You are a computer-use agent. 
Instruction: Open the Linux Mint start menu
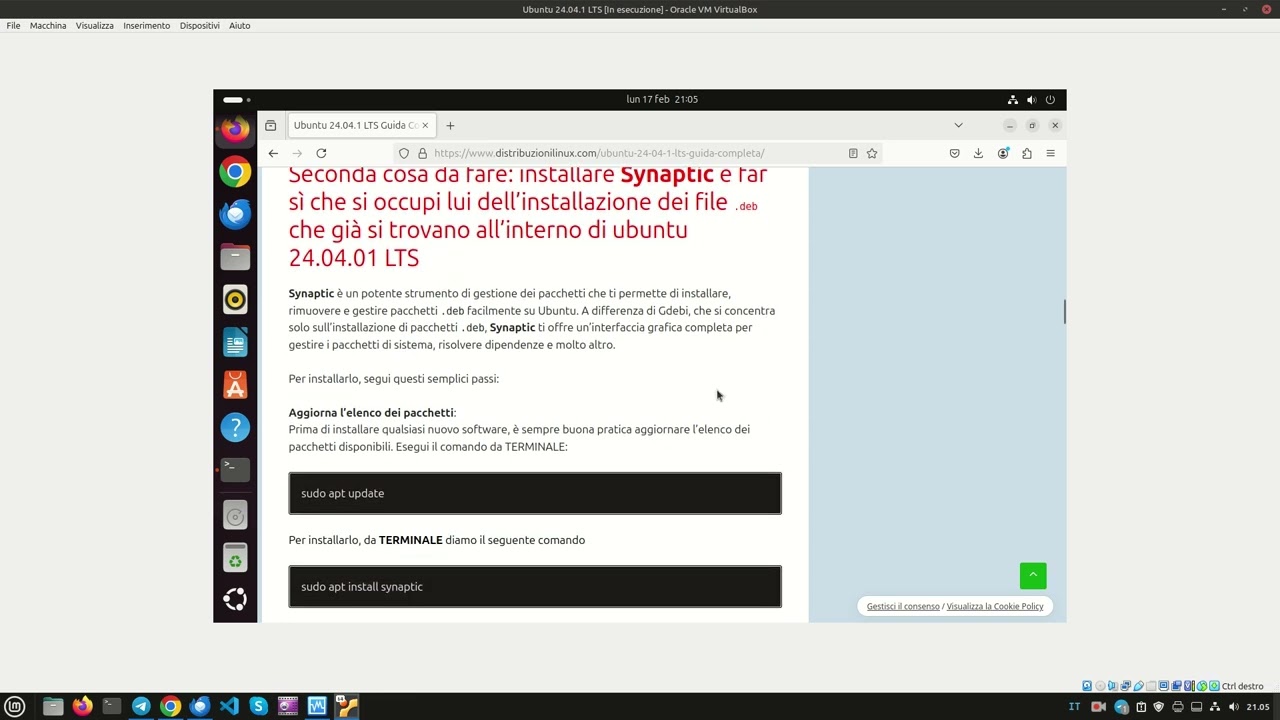click(15, 706)
